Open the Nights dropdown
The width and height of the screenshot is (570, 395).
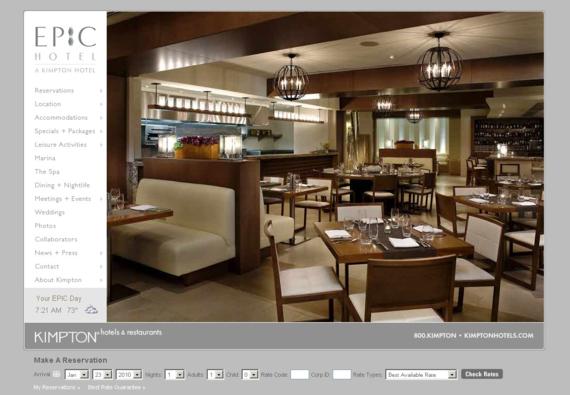point(174,374)
